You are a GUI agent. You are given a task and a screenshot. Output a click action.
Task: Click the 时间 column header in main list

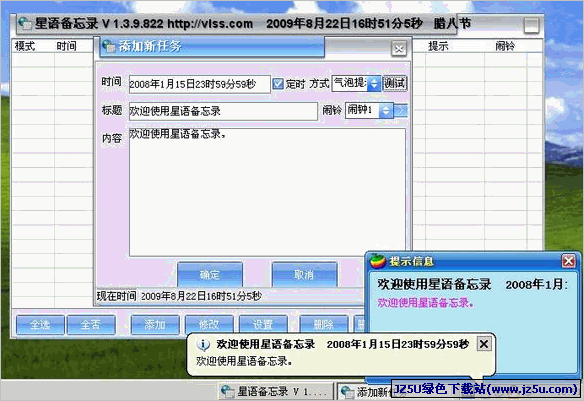(x=67, y=46)
